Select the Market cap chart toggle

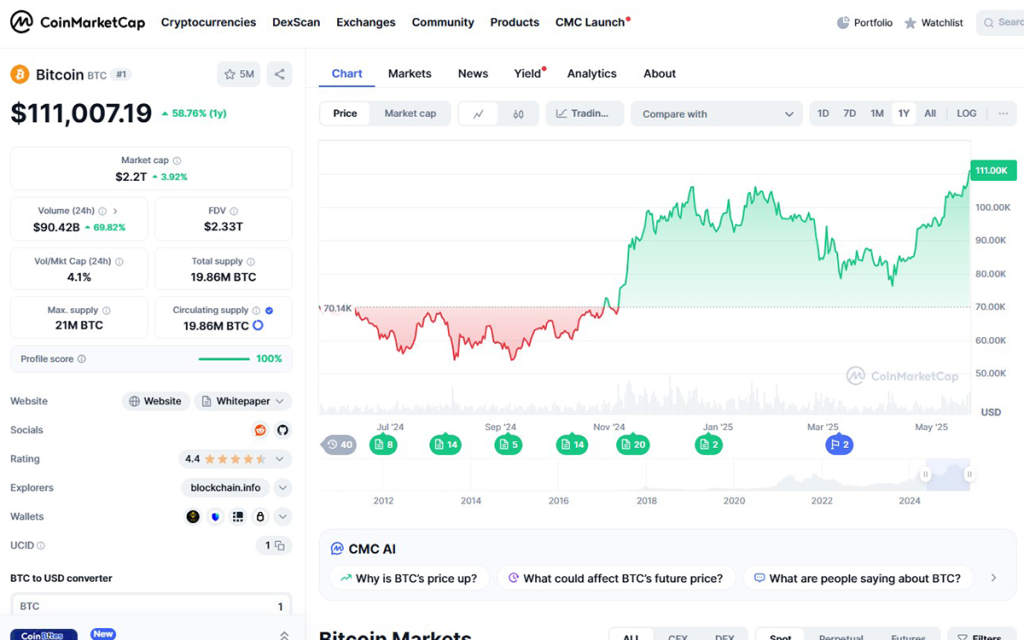coord(410,114)
